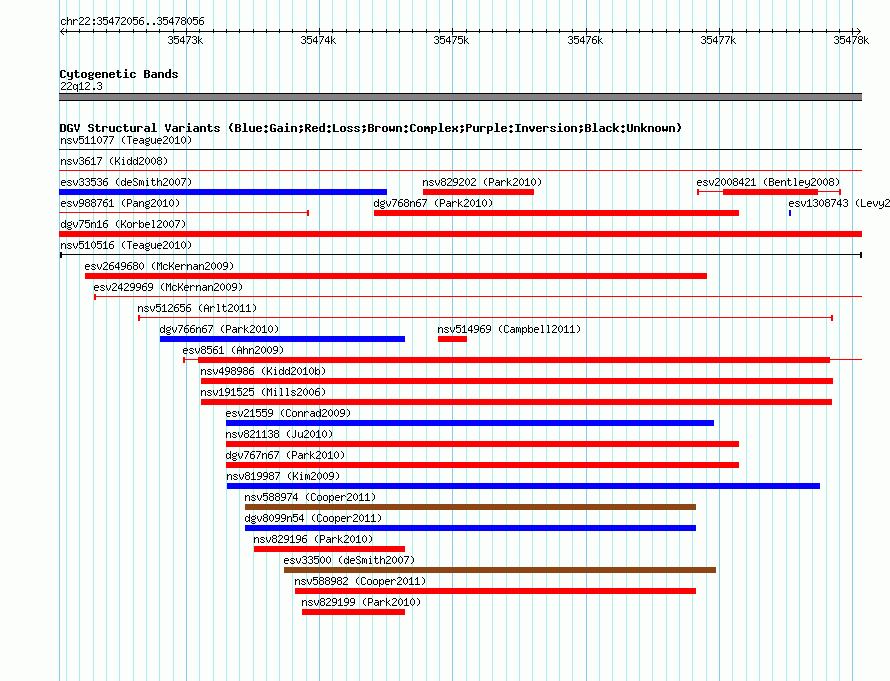Click the esv2008421 (Bentley2008) label
This screenshot has height=681, width=890.
[x=768, y=182]
